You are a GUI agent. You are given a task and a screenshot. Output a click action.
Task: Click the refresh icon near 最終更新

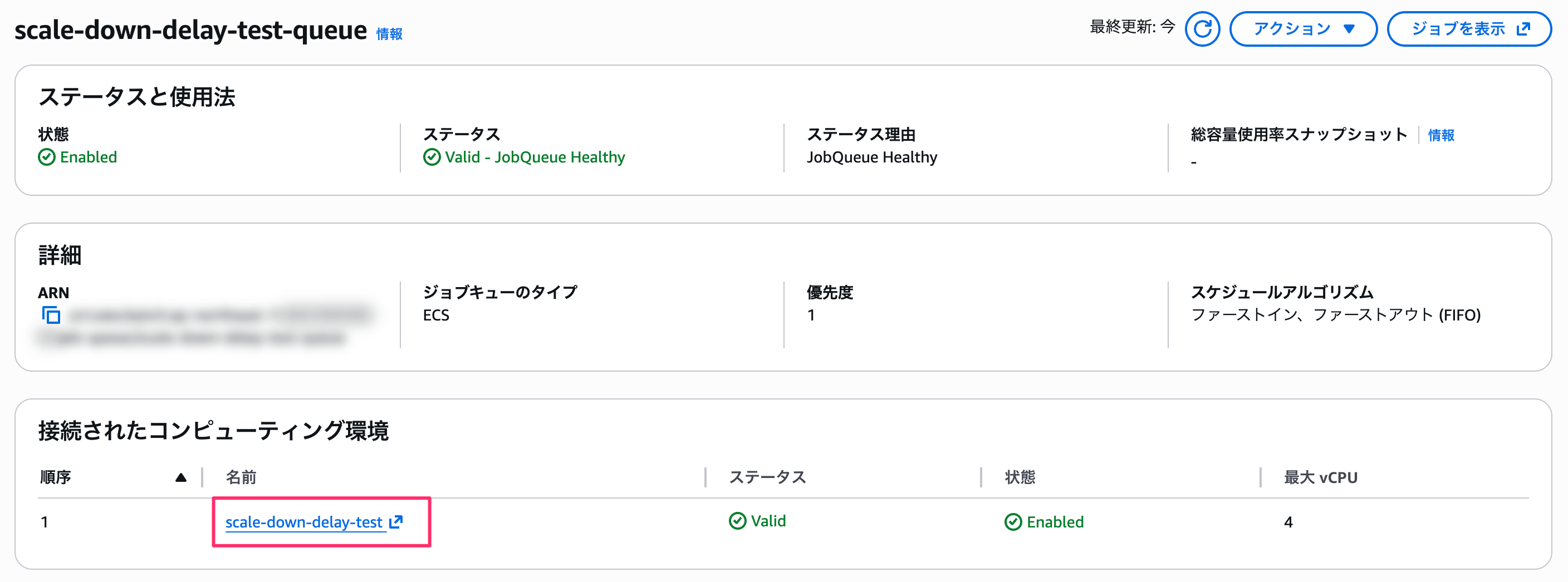1202,28
